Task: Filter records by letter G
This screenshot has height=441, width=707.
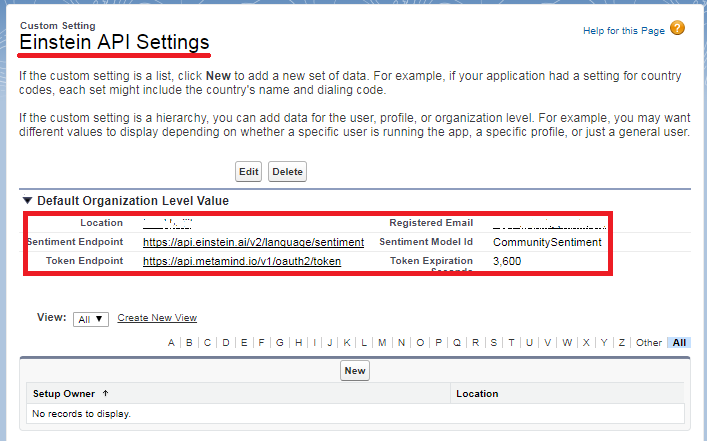Action: click(280, 343)
